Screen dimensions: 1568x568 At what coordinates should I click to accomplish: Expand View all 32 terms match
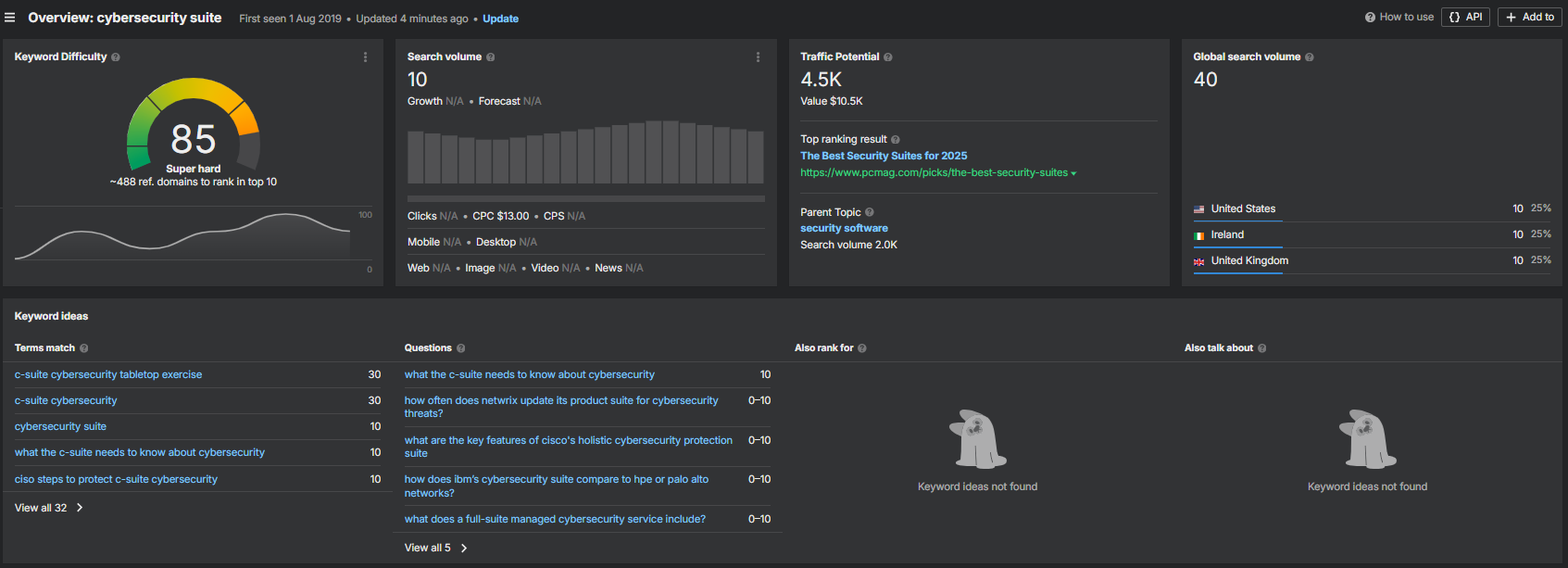click(x=48, y=508)
